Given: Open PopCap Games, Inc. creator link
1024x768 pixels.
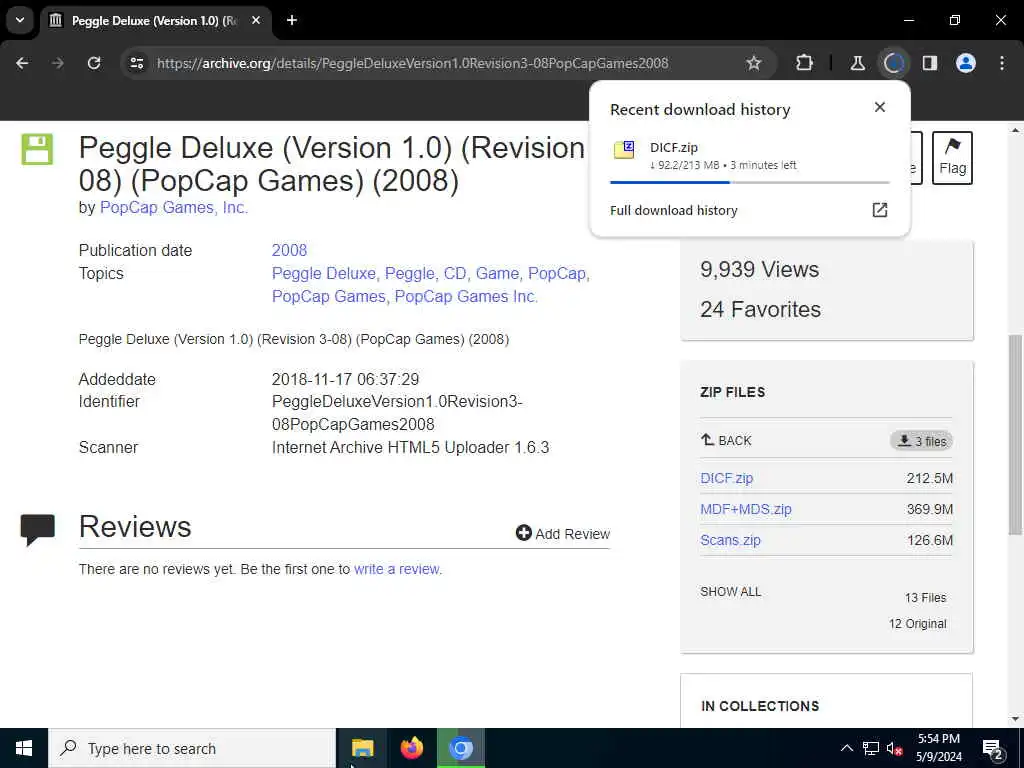Looking at the screenshot, I should tap(174, 208).
